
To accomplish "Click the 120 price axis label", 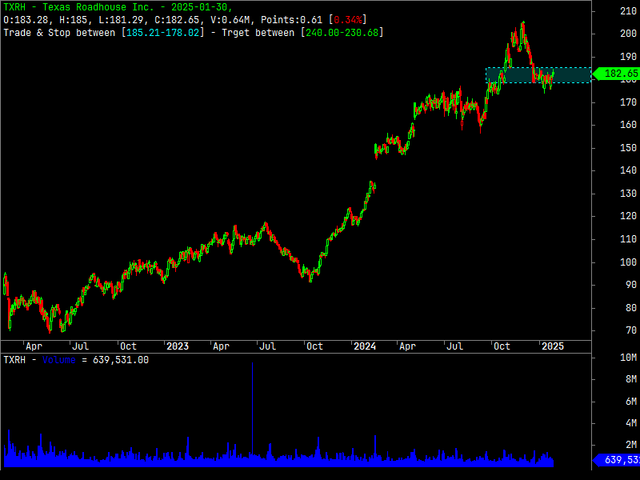I will coord(628,216).
